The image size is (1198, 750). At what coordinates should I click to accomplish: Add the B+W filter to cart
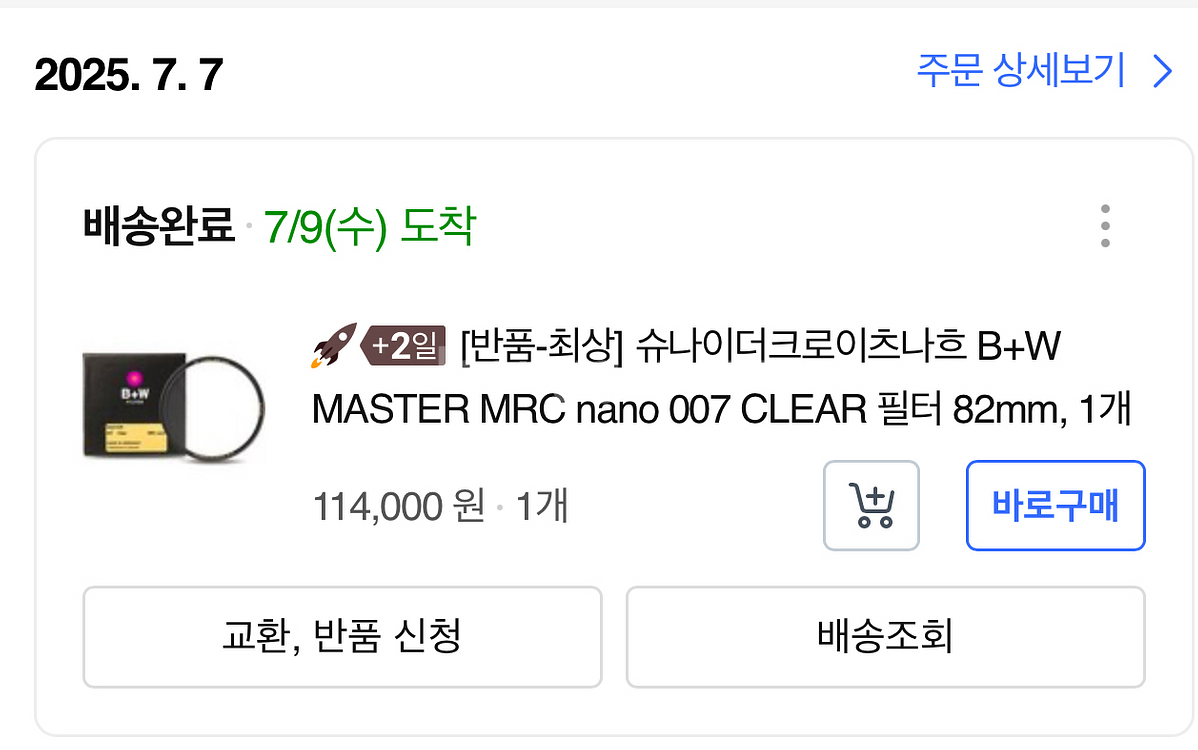pyautogui.click(x=870, y=505)
